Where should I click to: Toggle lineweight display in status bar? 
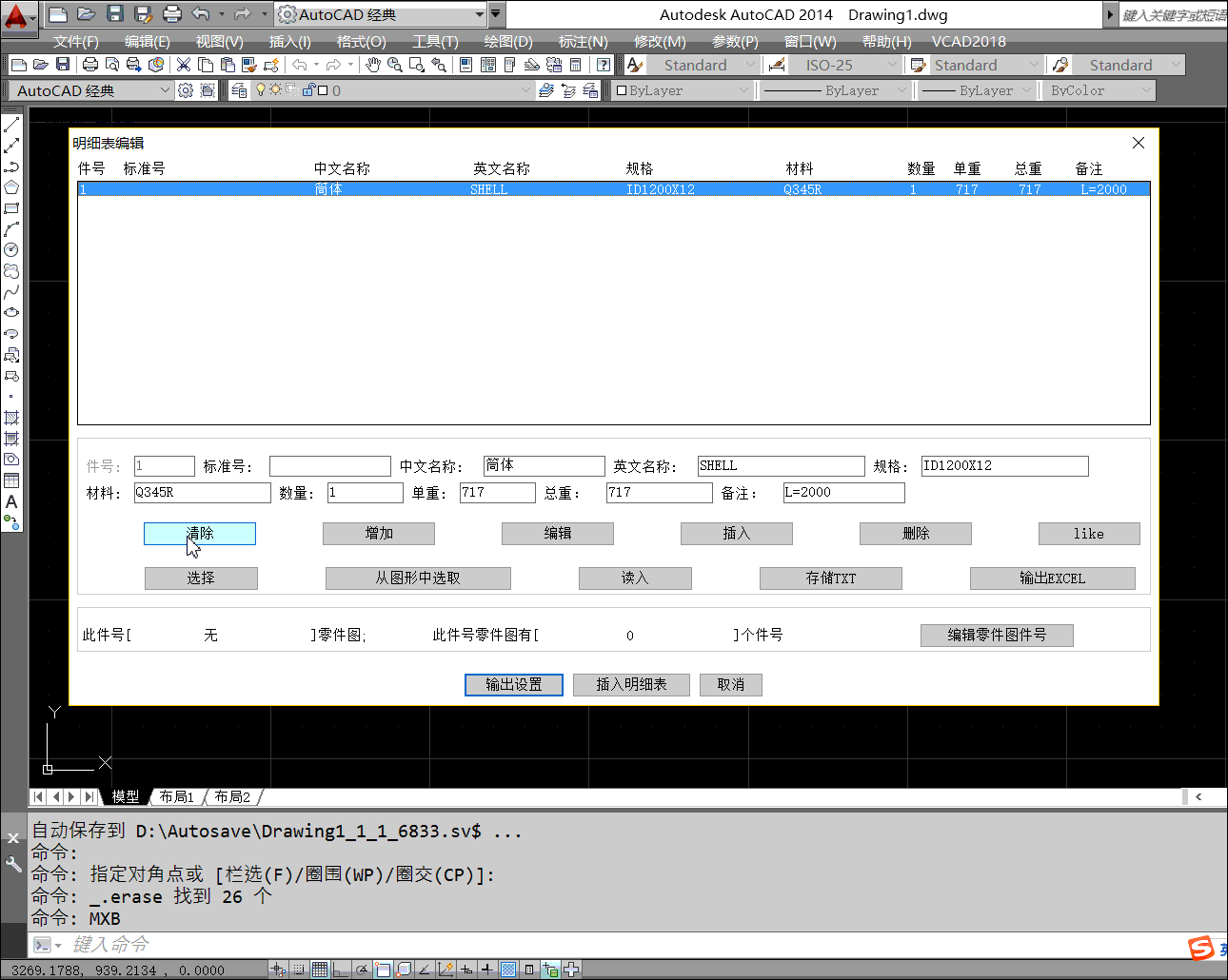(x=486, y=970)
